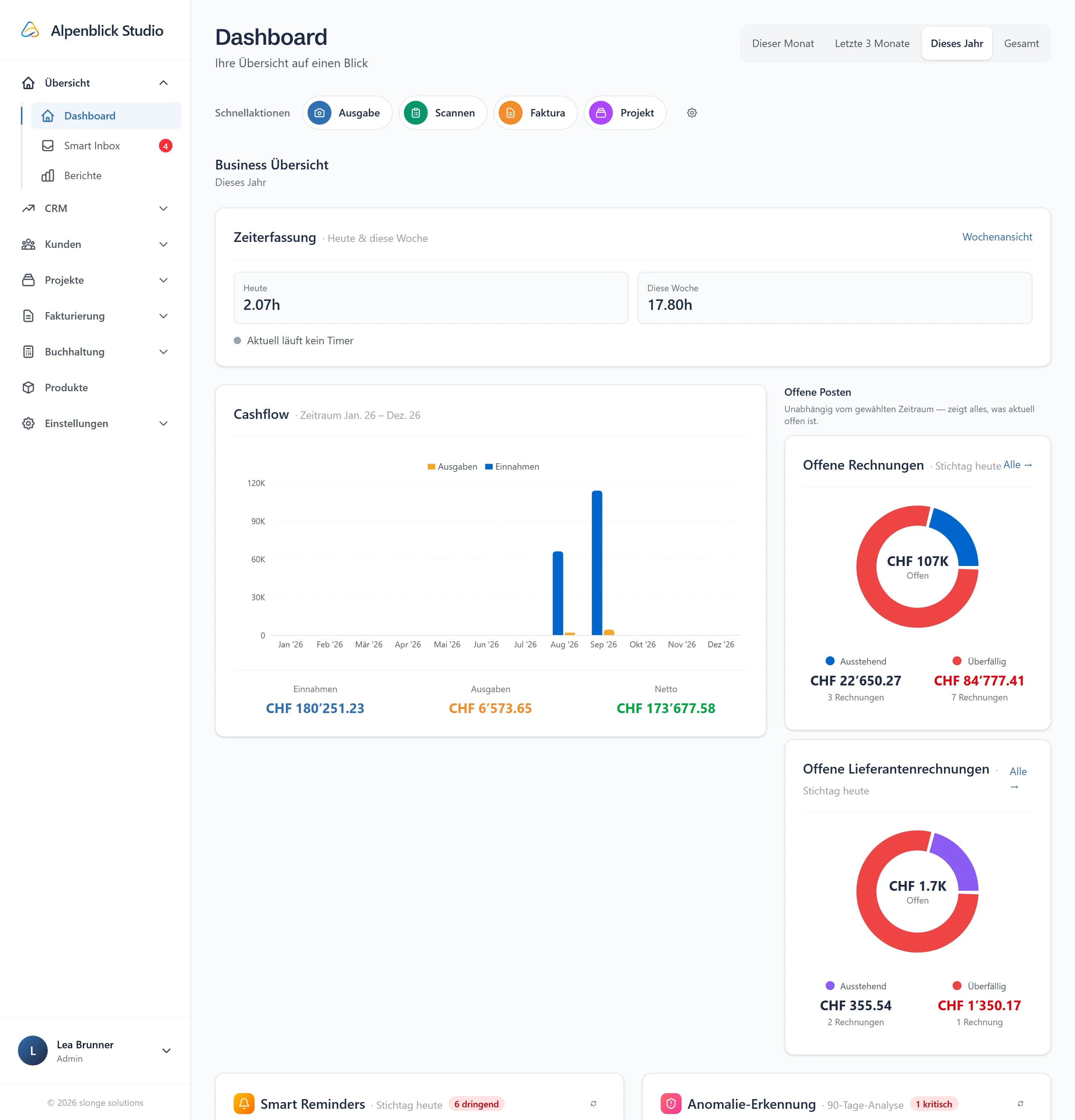This screenshot has height=1120, width=1075.
Task: Click the 6 dringend badge
Action: [476, 1104]
